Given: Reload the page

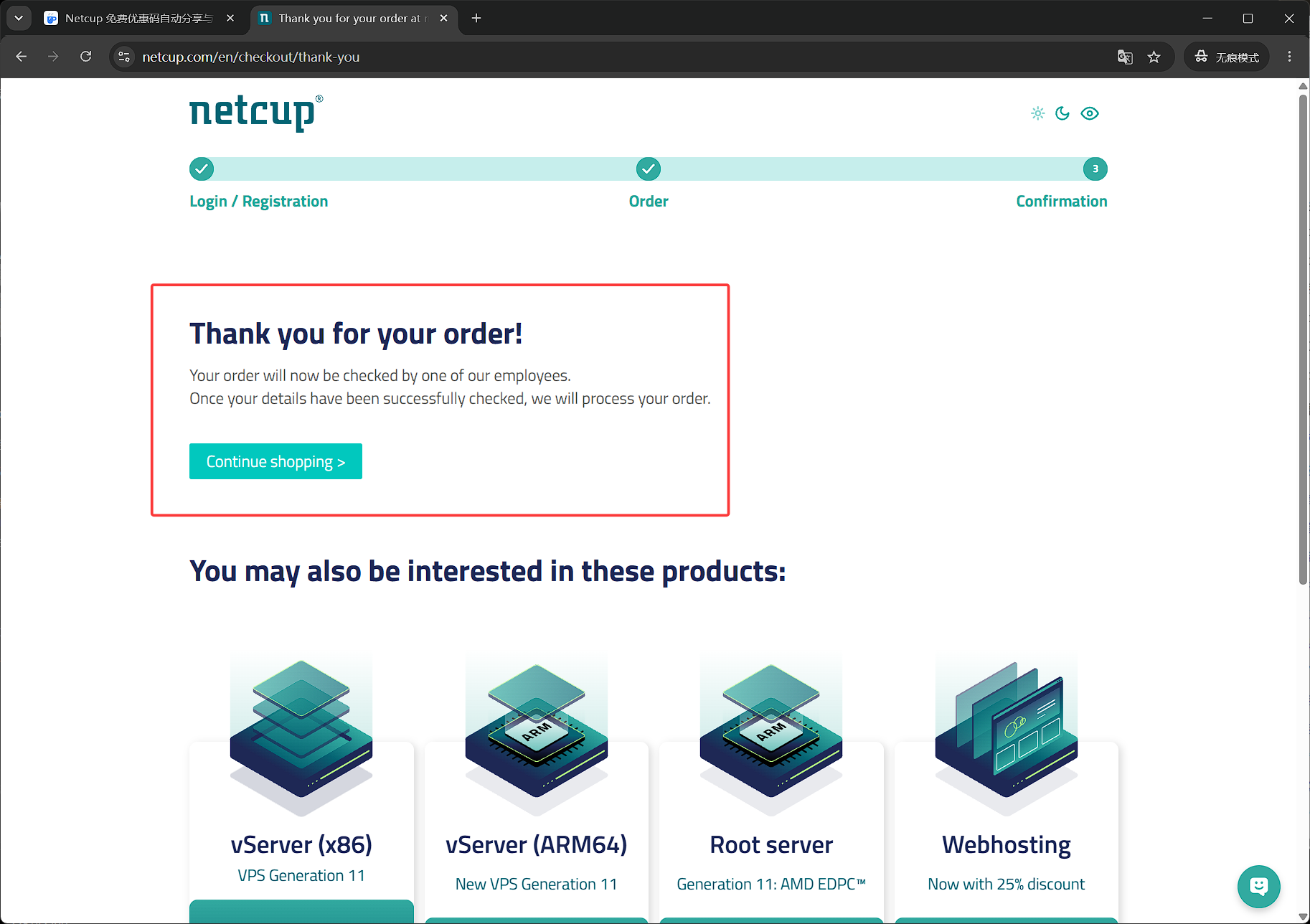Looking at the screenshot, I should coord(85,57).
